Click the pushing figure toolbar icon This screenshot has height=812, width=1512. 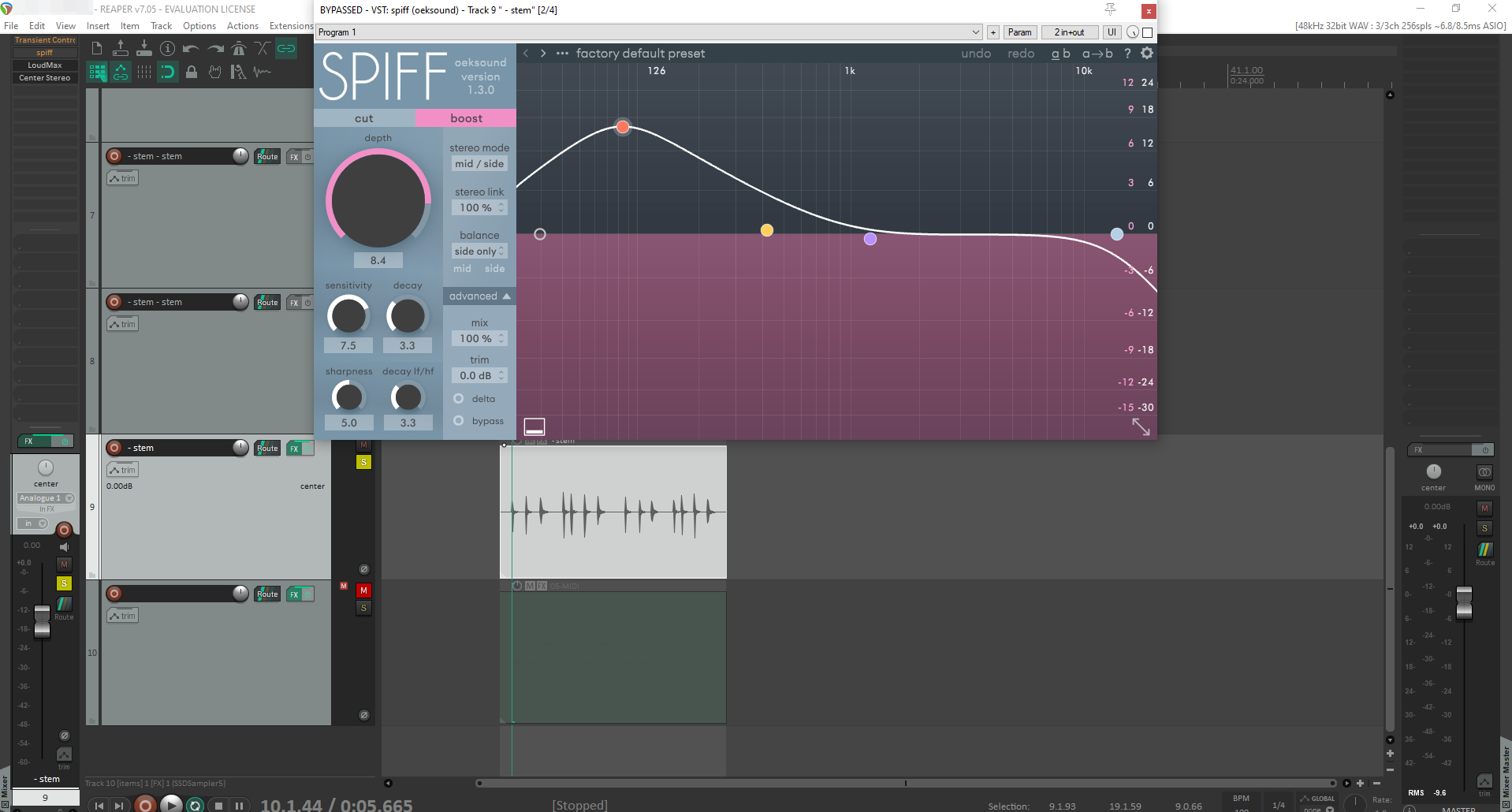(238, 73)
